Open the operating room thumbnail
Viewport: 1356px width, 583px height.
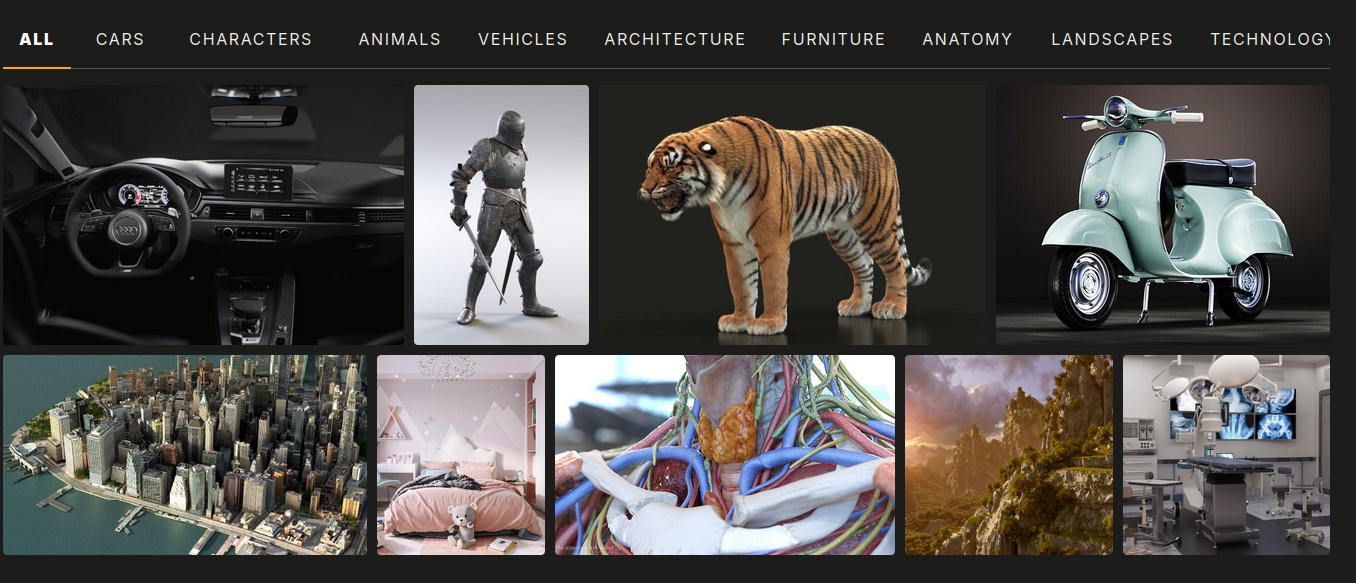1226,455
